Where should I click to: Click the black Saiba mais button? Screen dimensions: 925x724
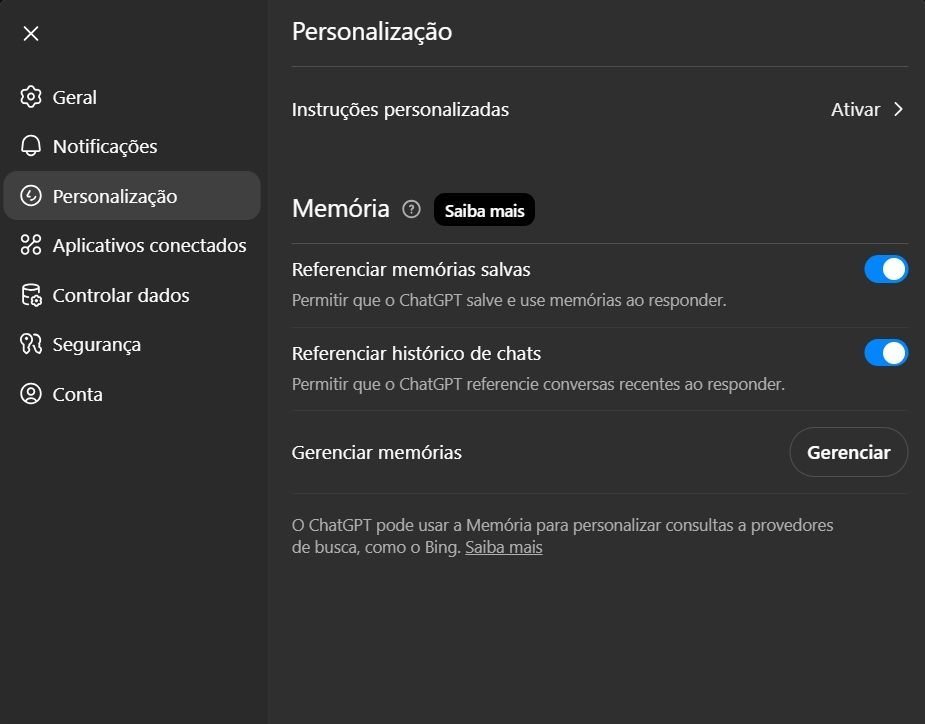click(484, 210)
